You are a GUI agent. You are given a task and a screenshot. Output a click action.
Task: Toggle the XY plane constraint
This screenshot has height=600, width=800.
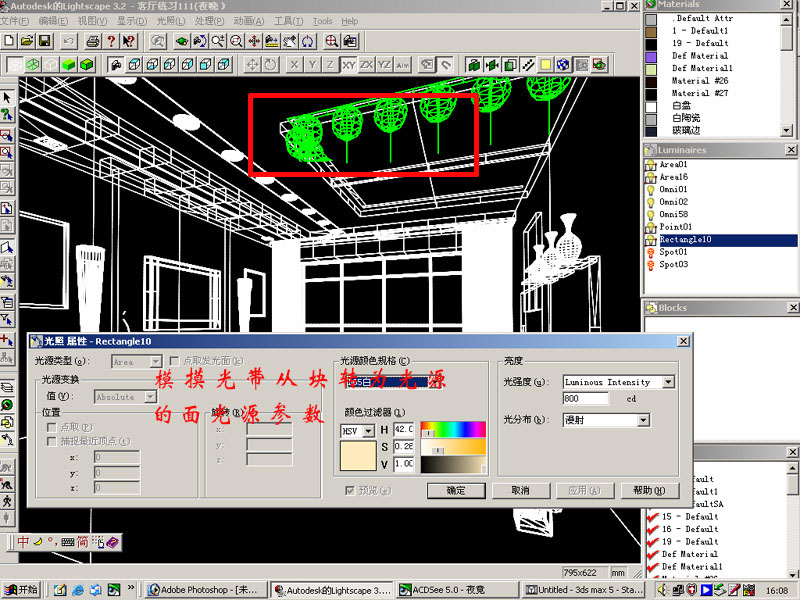(x=348, y=64)
